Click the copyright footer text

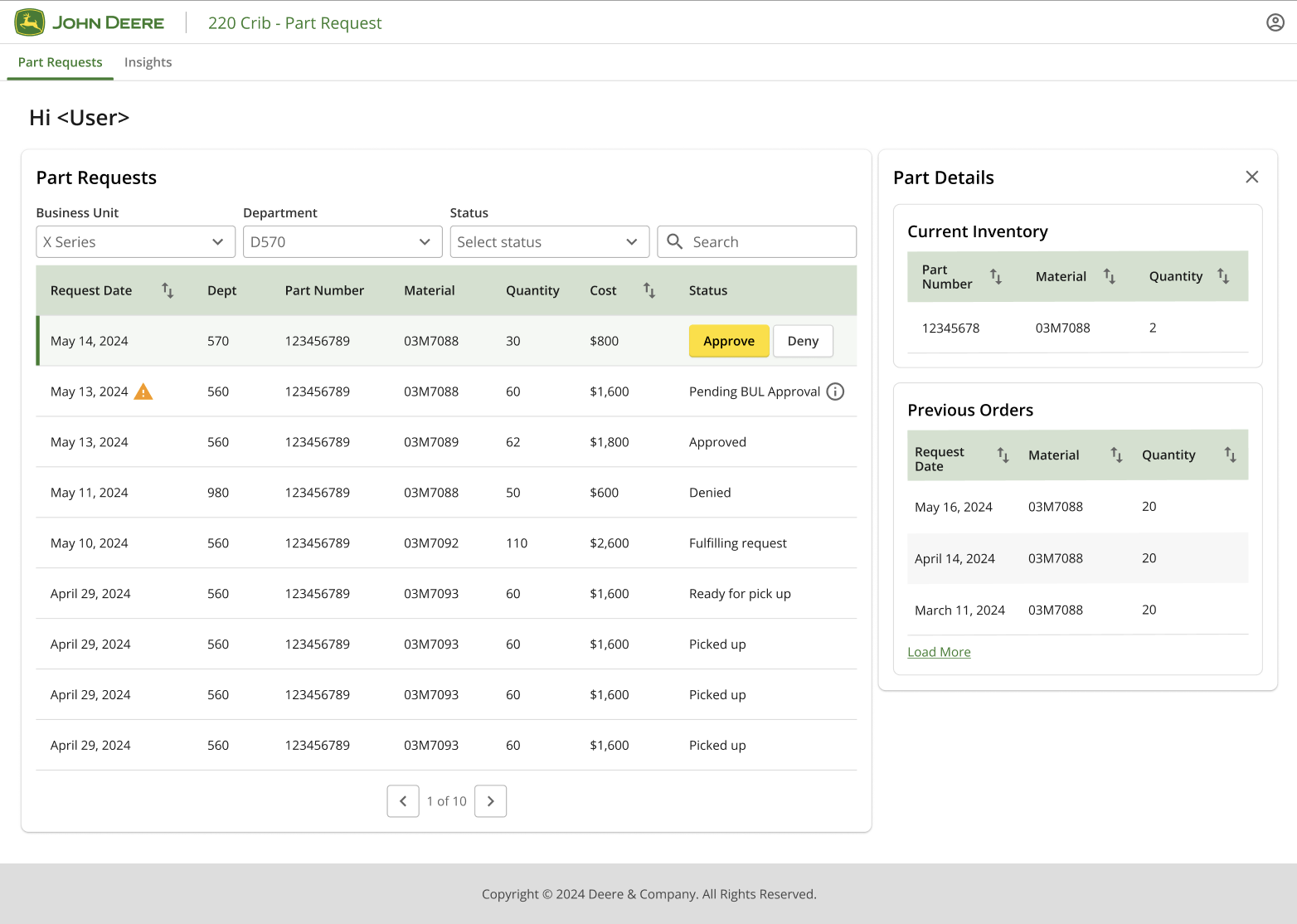(649, 894)
